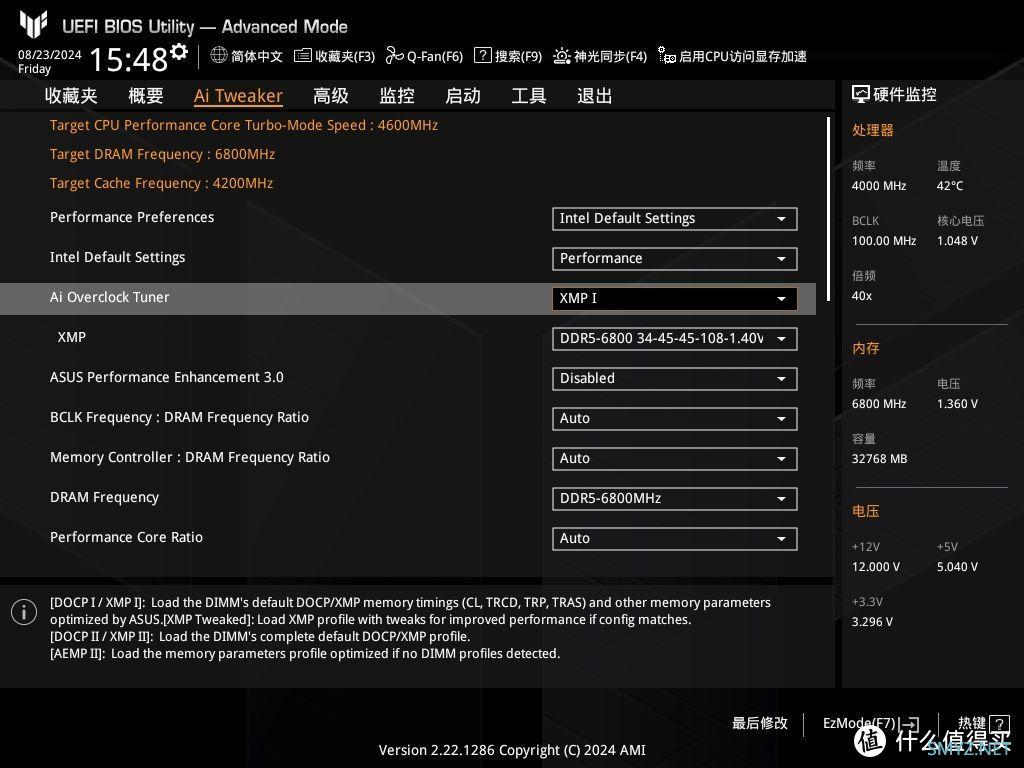1024x768 pixels.
Task: Click the 3.296 V reading
Action: (872, 622)
